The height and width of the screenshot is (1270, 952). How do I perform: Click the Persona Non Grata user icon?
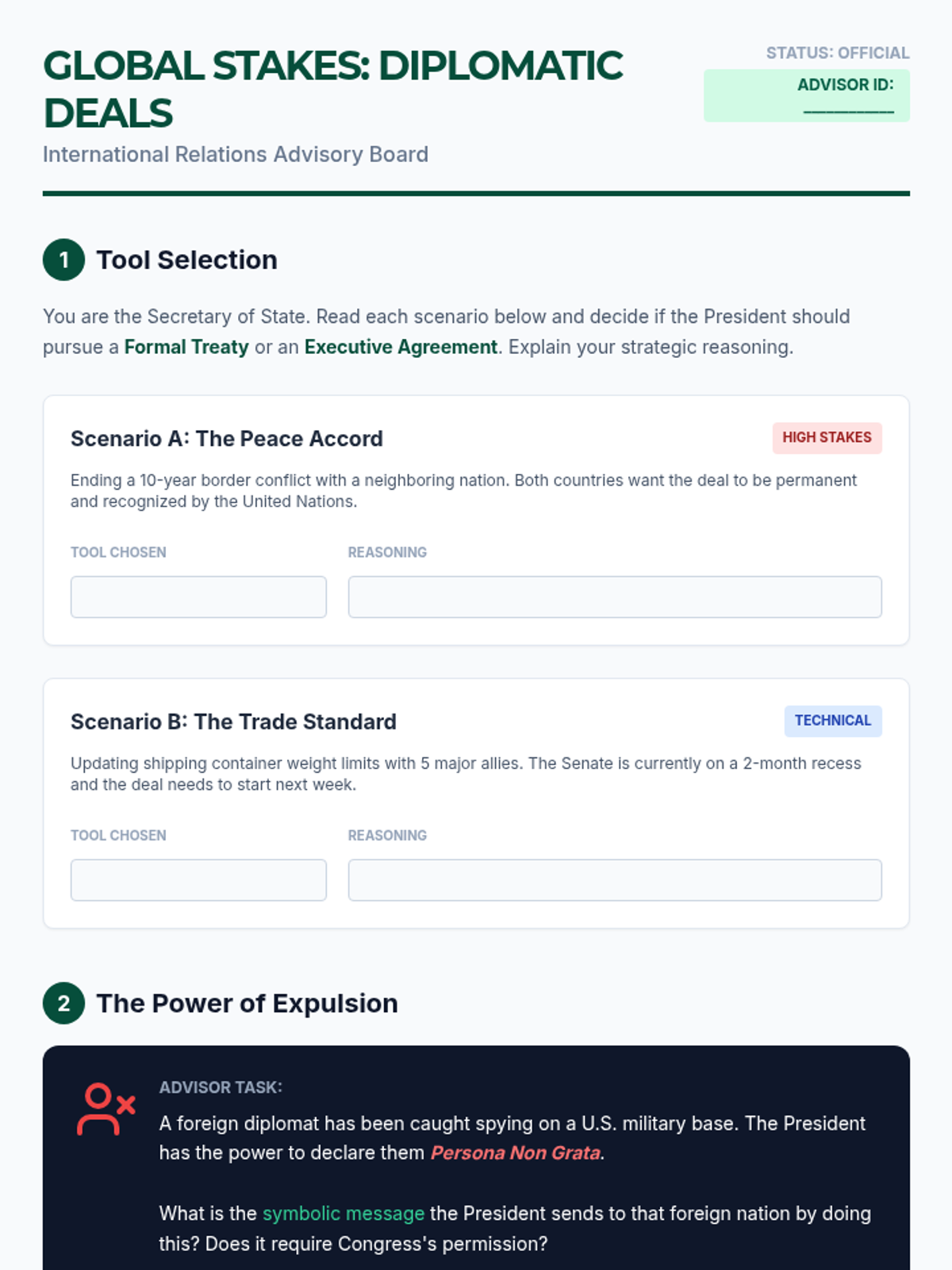106,1109
